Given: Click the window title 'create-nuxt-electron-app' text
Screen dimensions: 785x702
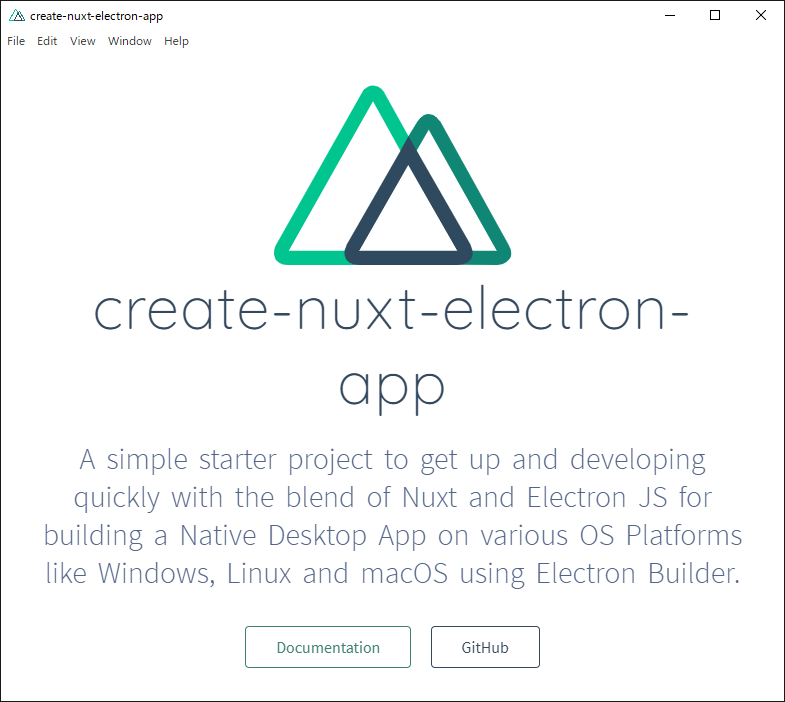Looking at the screenshot, I should click(x=97, y=16).
